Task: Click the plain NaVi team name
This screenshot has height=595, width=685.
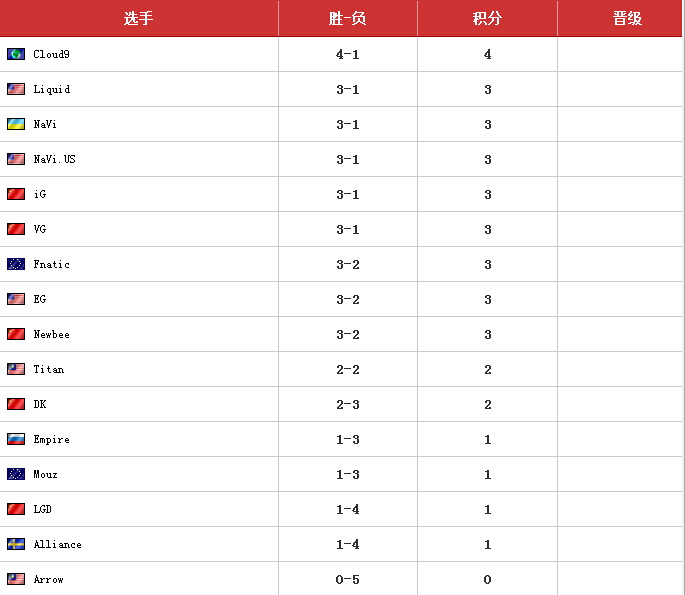Action: [45, 124]
